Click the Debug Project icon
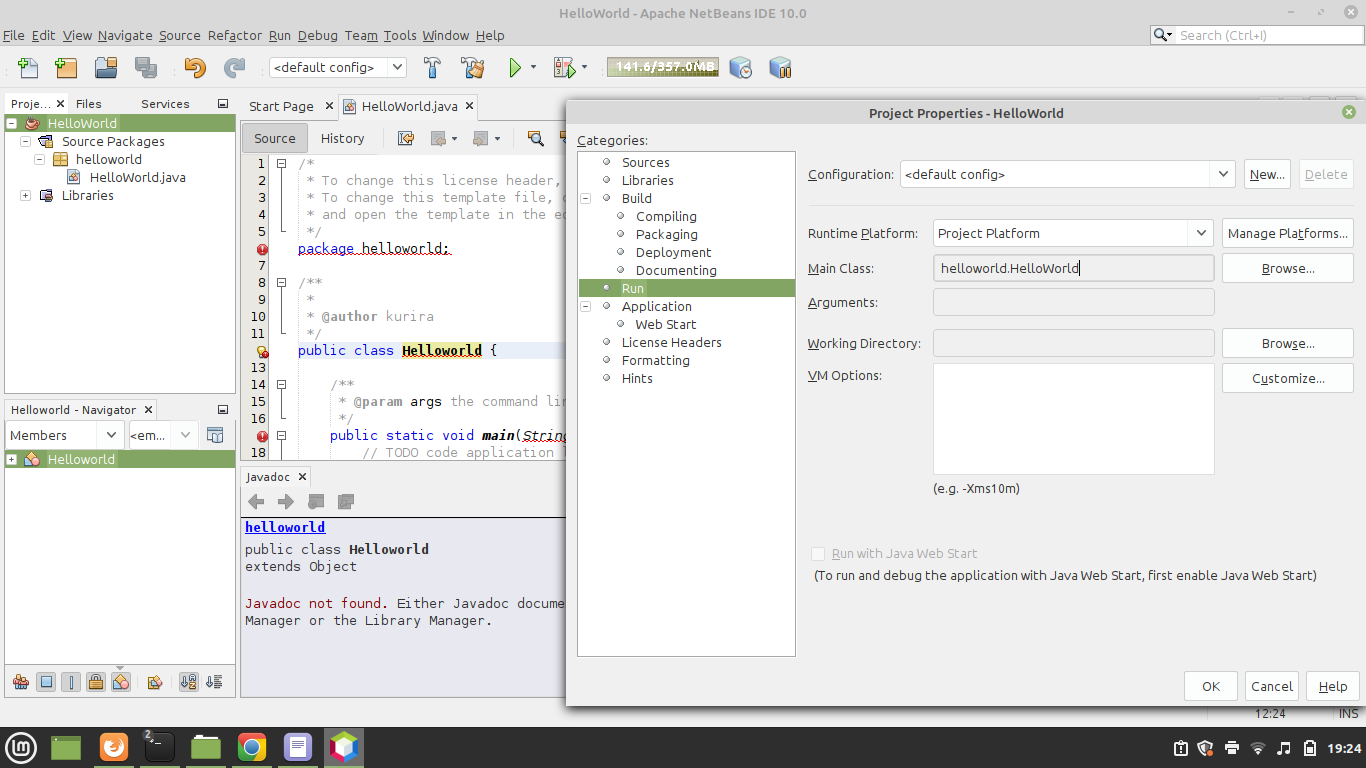The width and height of the screenshot is (1366, 768). click(565, 68)
